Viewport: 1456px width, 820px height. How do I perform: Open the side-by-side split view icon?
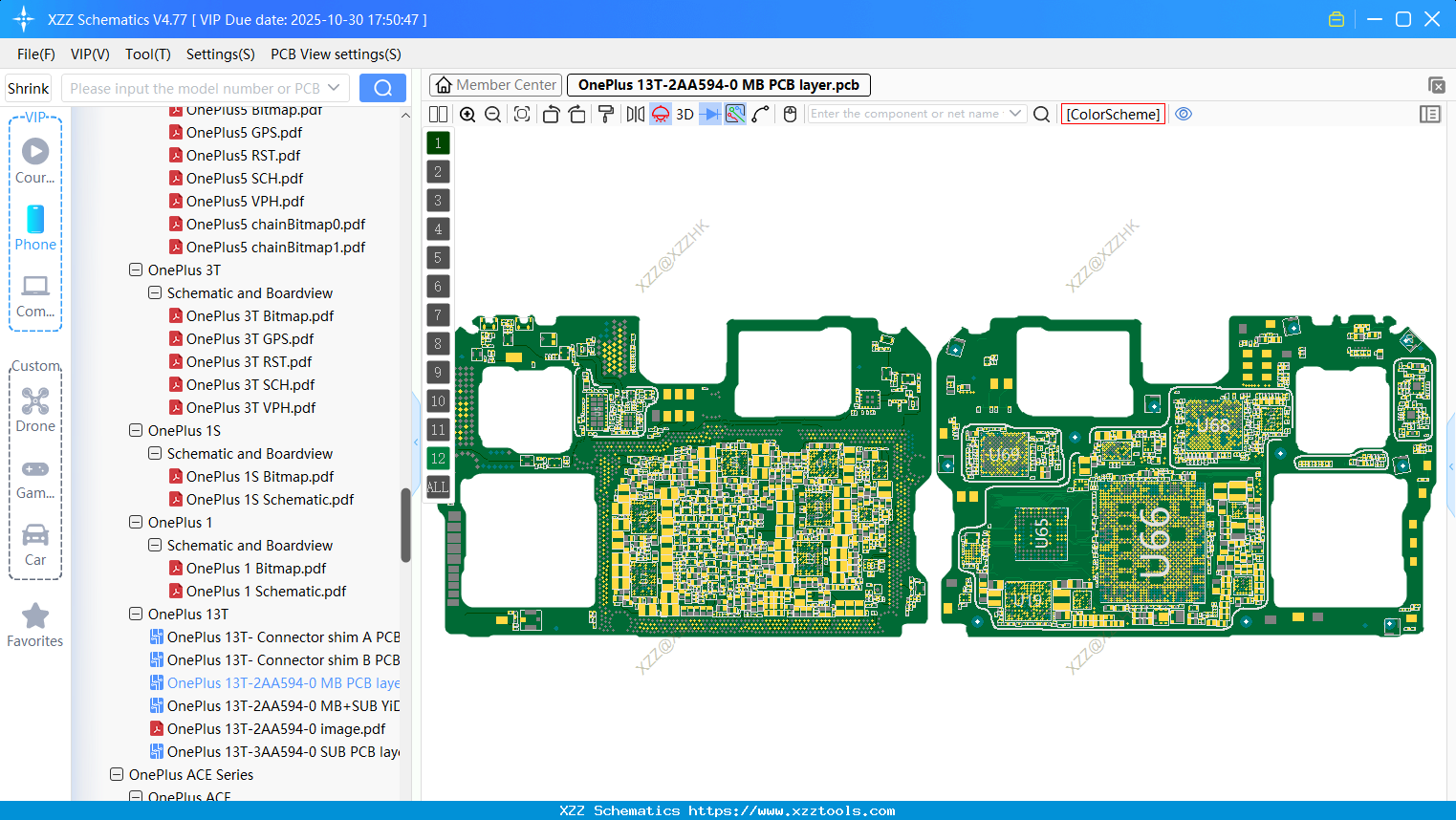437,114
